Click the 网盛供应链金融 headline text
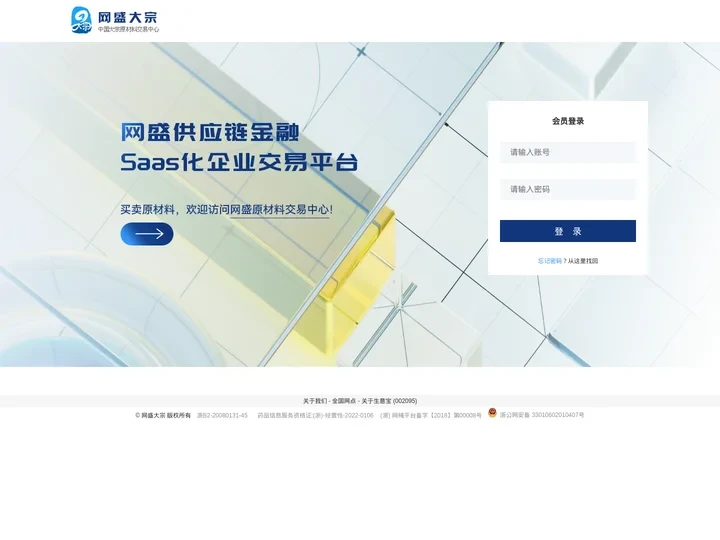The height and width of the screenshot is (540, 720). 210,132
